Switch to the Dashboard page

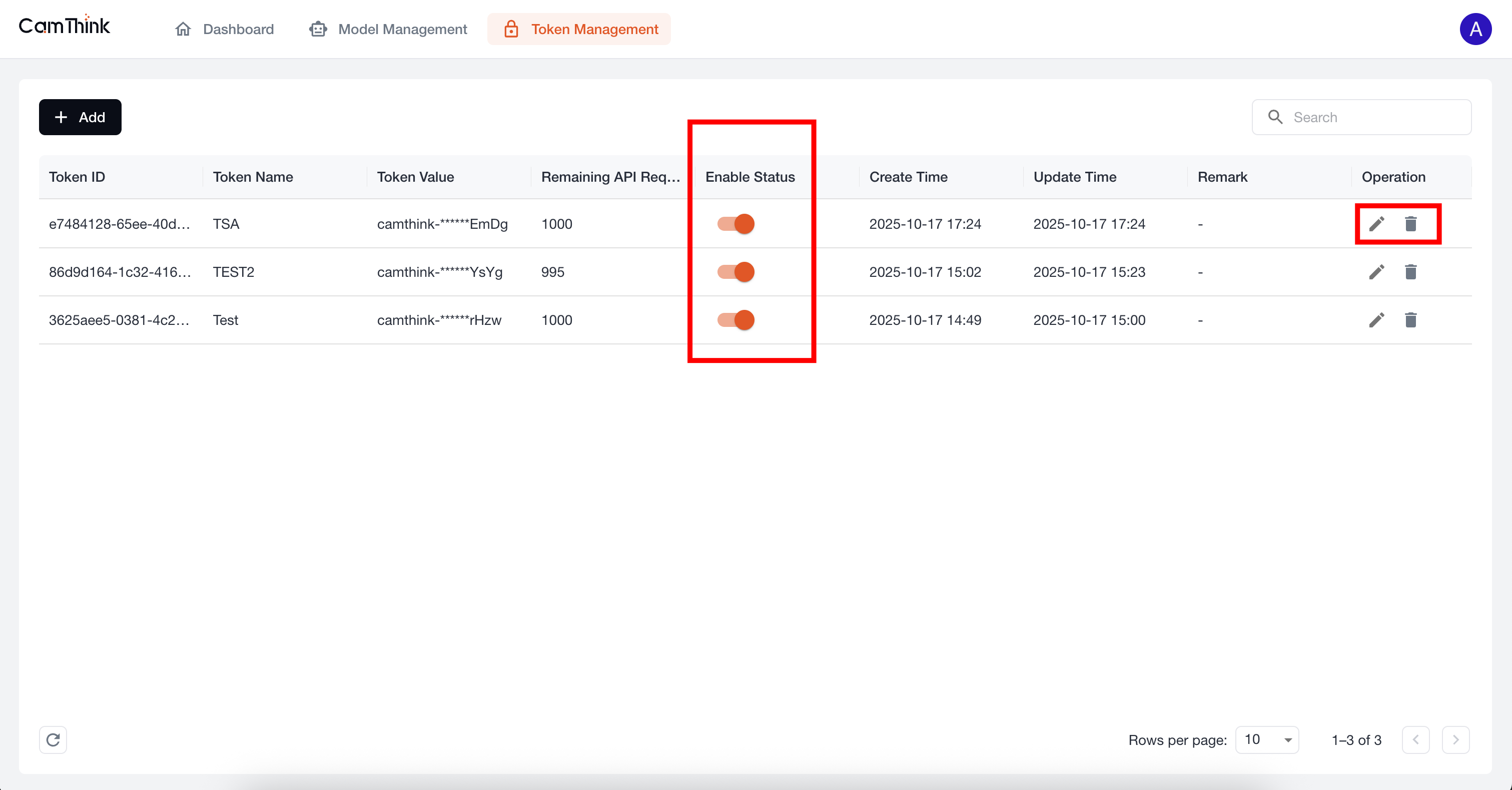[238, 29]
